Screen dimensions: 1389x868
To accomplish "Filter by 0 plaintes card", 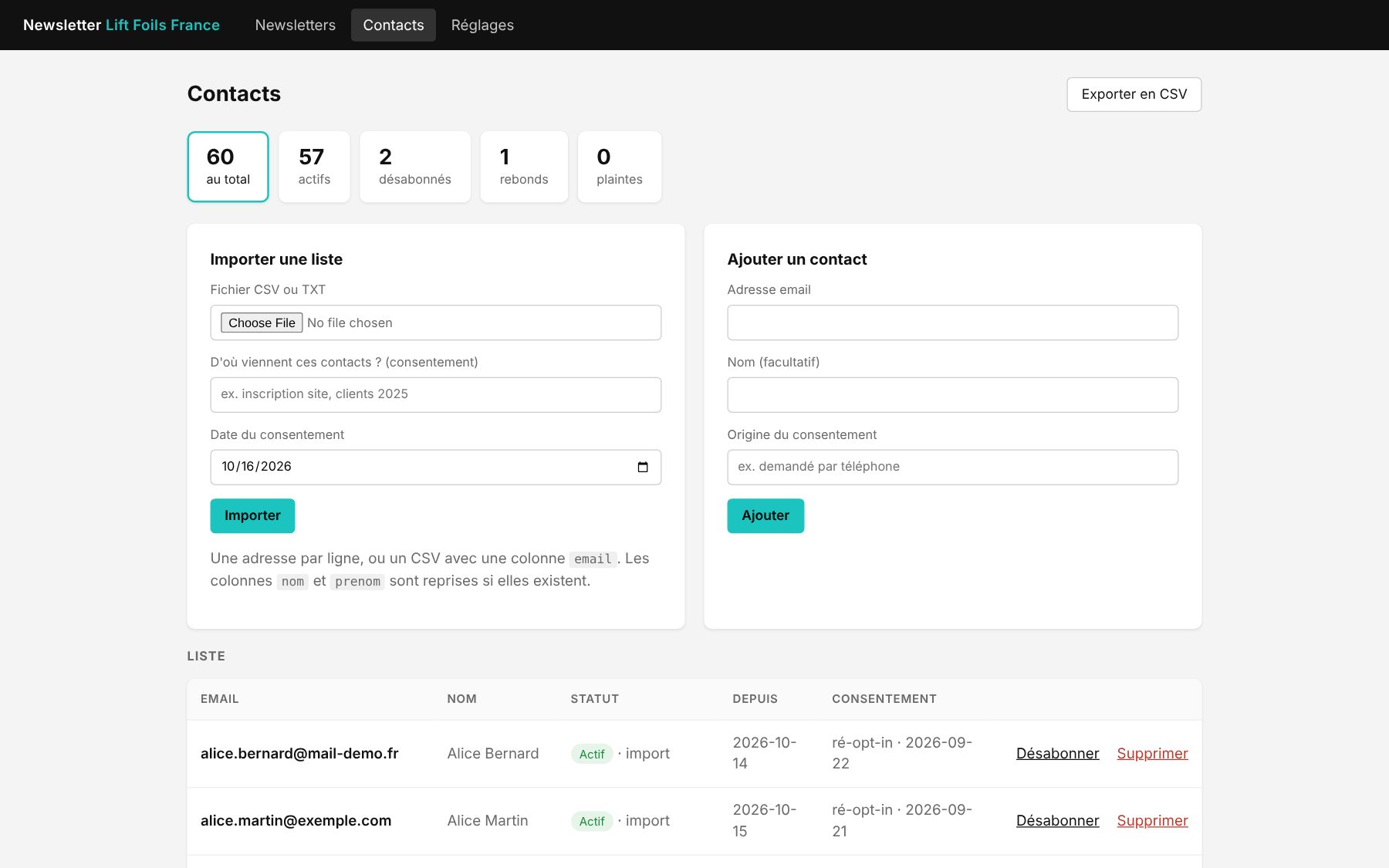I will [x=620, y=167].
